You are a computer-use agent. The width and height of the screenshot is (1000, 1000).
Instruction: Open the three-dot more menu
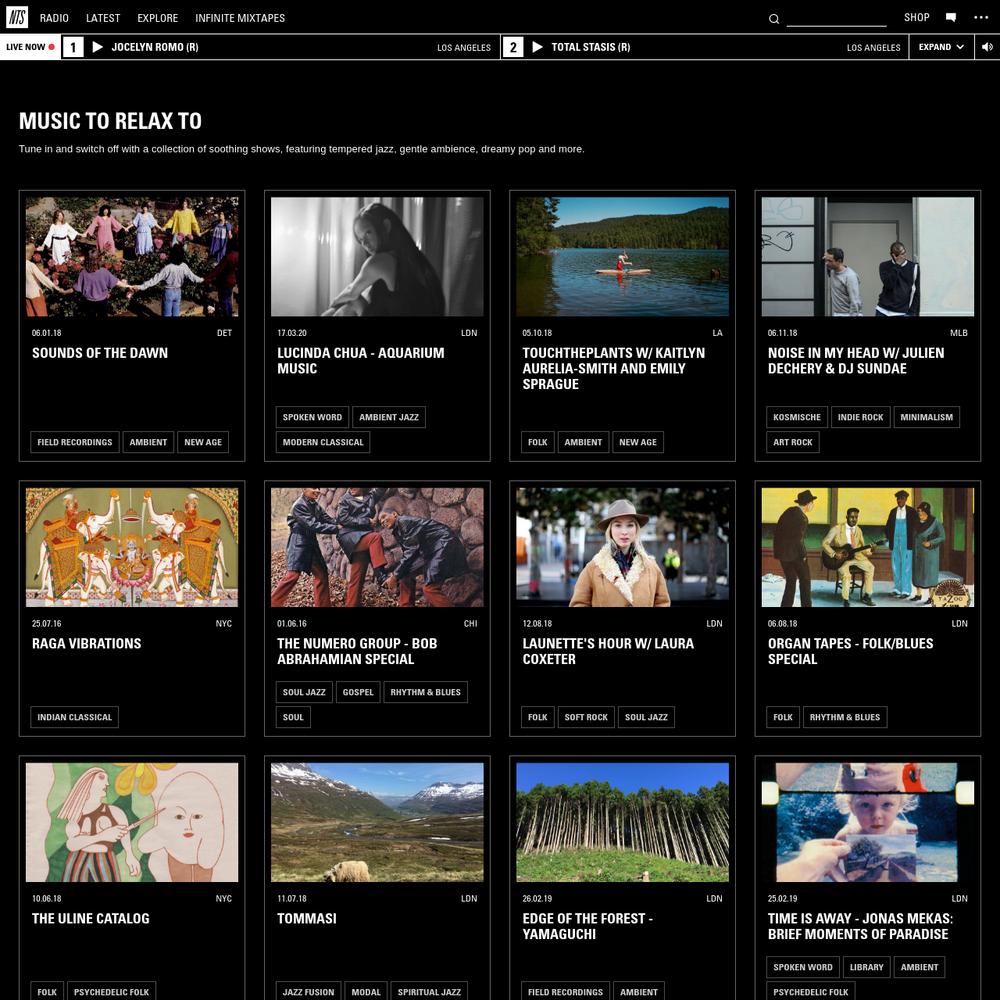point(981,17)
